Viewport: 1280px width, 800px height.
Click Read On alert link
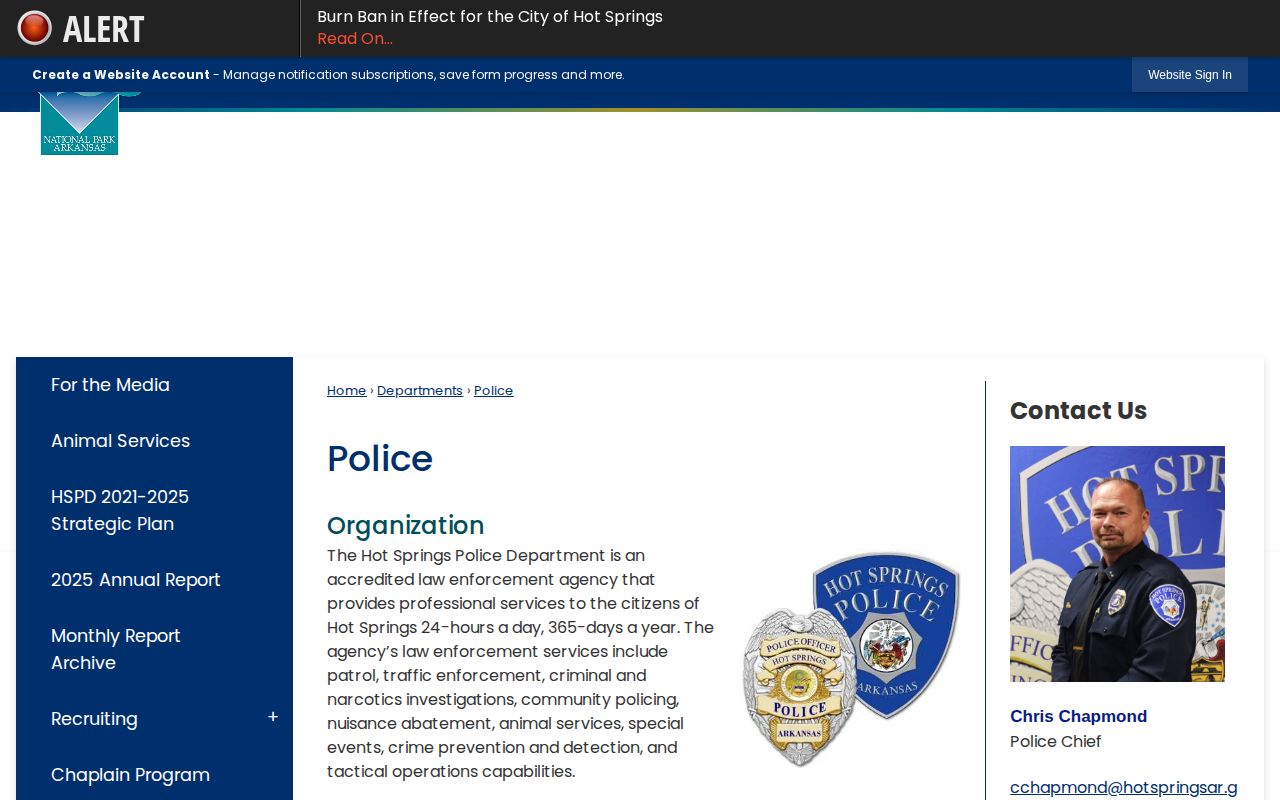coord(355,39)
